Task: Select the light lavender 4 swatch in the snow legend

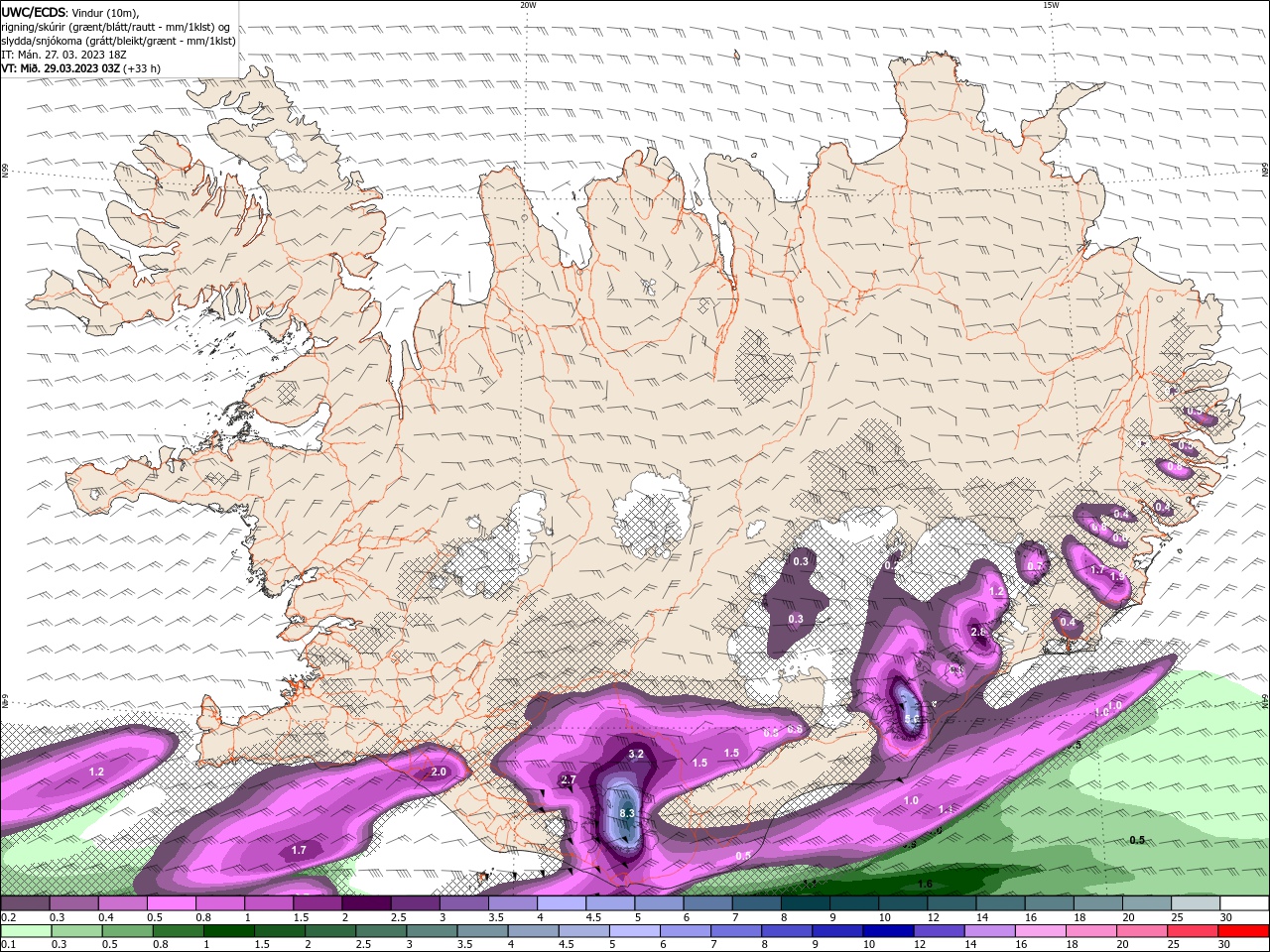Action: tap(562, 903)
